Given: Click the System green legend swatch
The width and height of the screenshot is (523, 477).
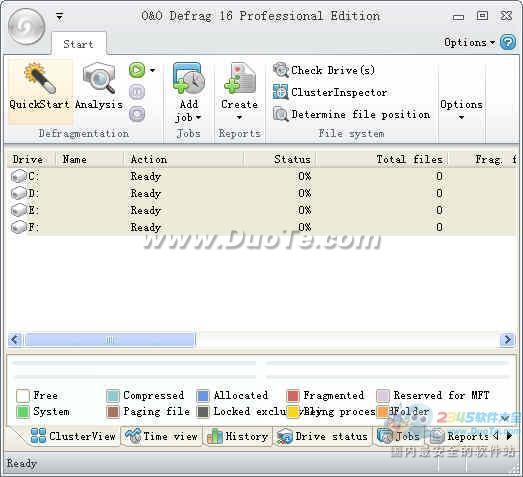Looking at the screenshot, I should 23,412.
